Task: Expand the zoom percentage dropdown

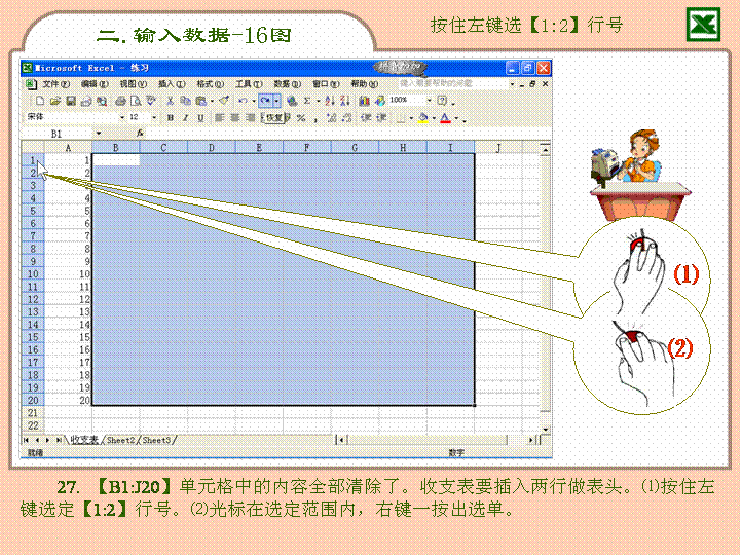Action: point(430,101)
